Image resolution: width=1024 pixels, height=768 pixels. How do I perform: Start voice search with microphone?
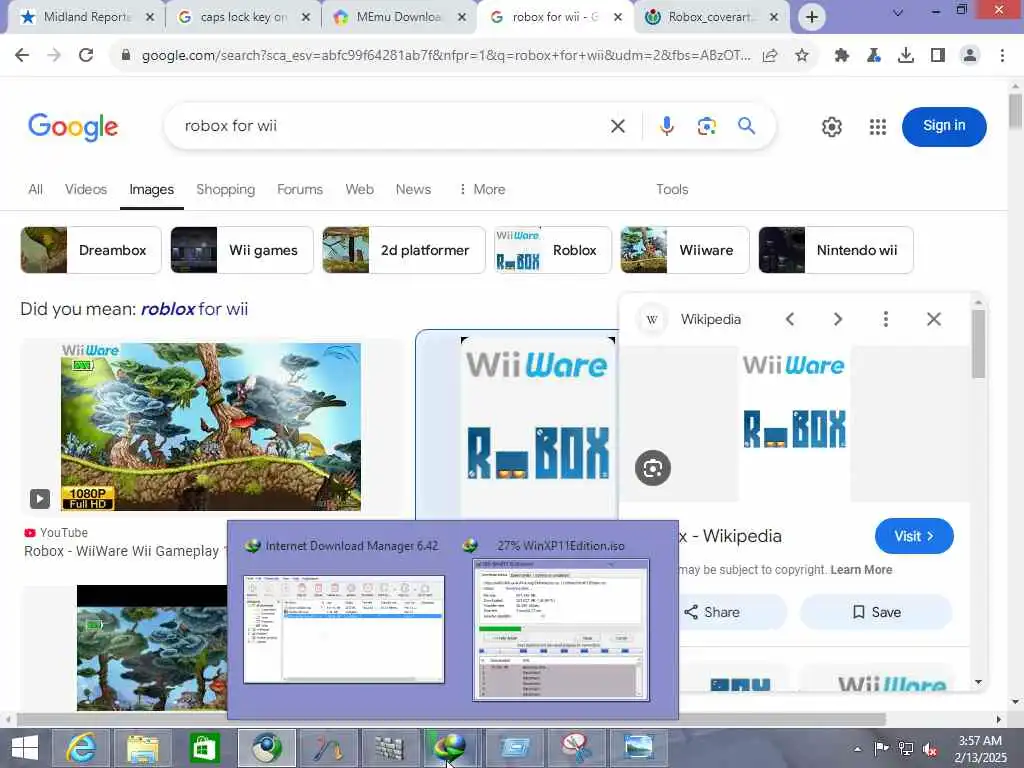(666, 126)
